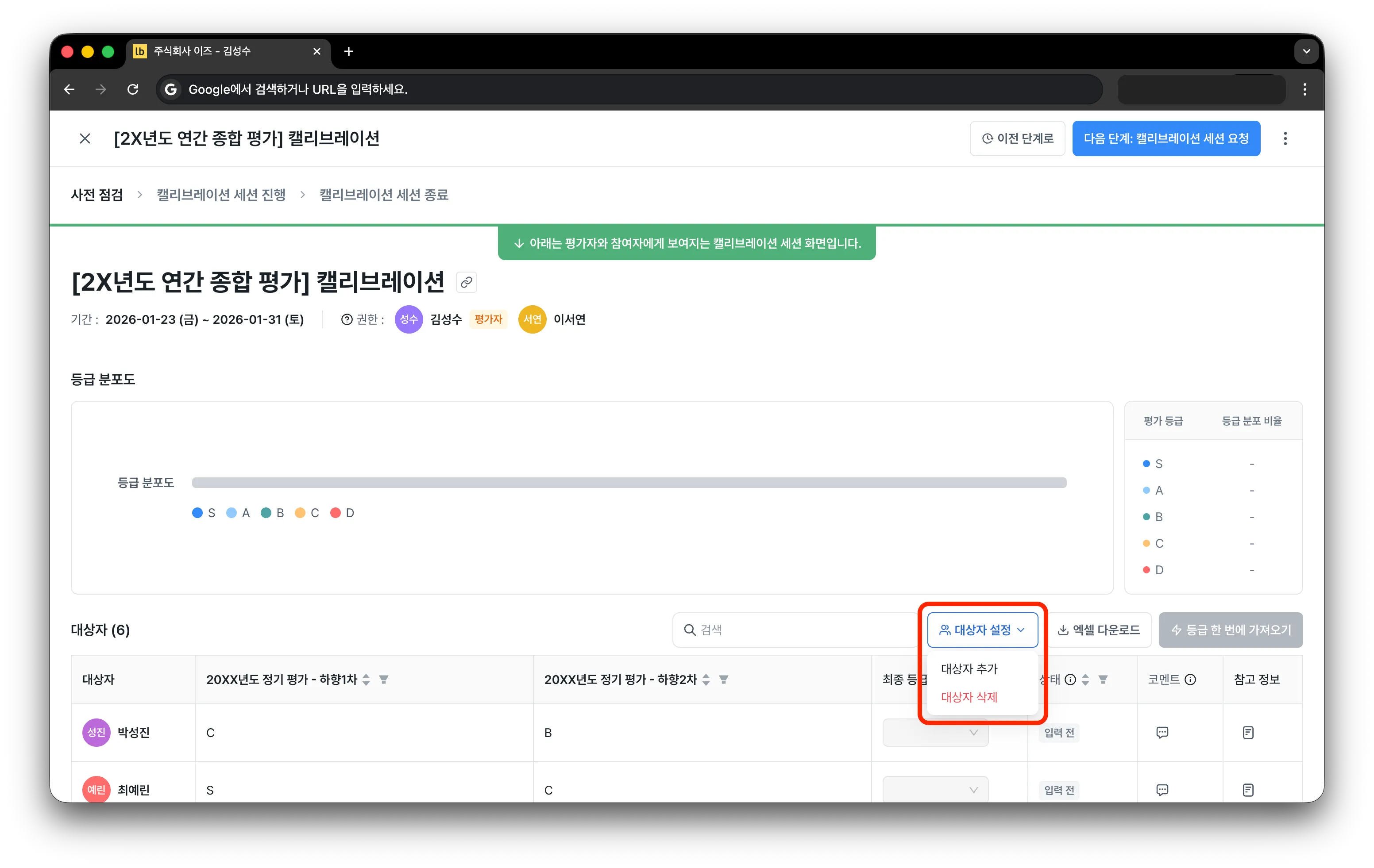Click the 주식회사 이즈 - 김성수 browser tab

228,51
